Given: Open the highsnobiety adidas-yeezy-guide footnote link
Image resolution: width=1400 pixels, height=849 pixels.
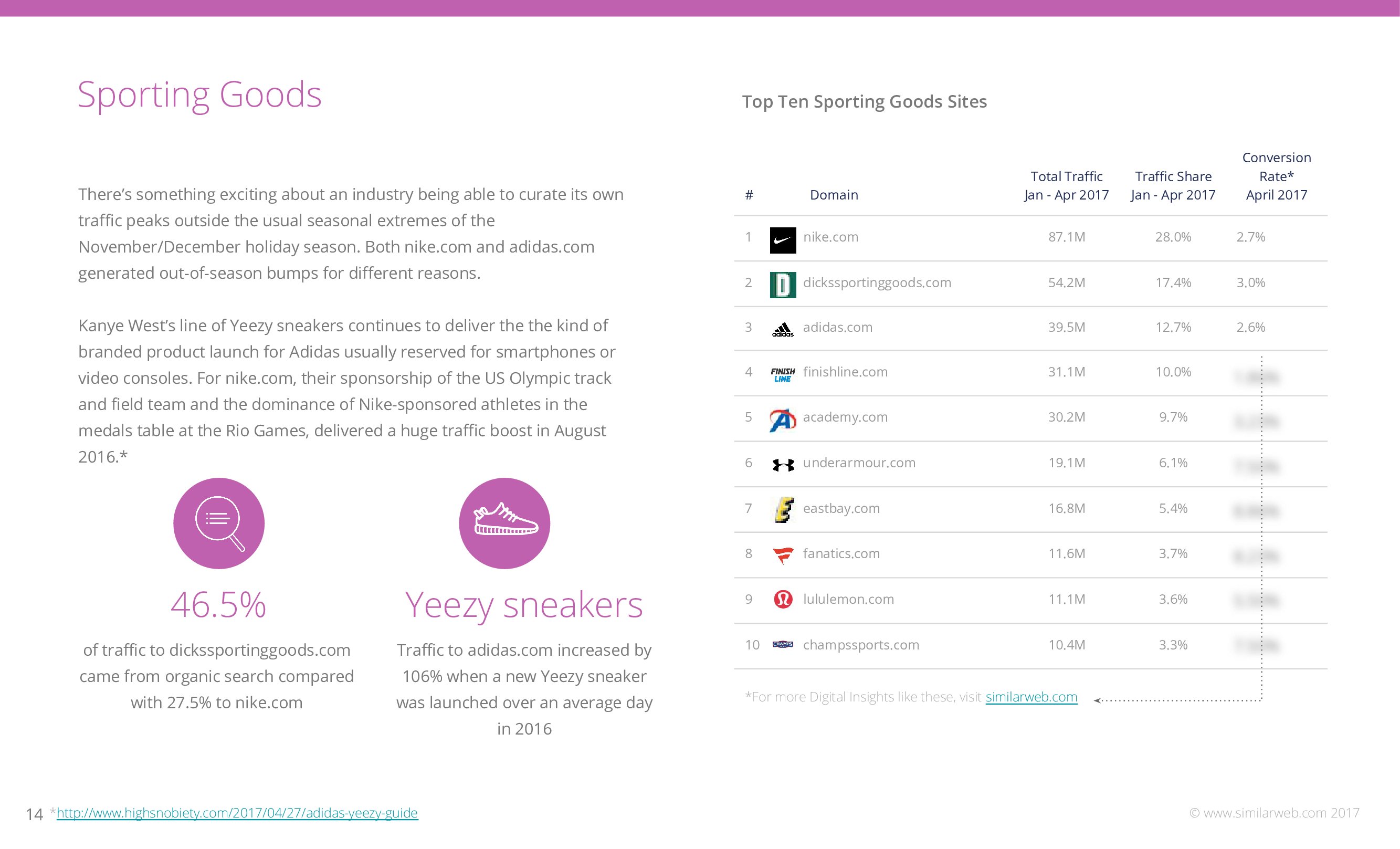Looking at the screenshot, I should tap(237, 813).
